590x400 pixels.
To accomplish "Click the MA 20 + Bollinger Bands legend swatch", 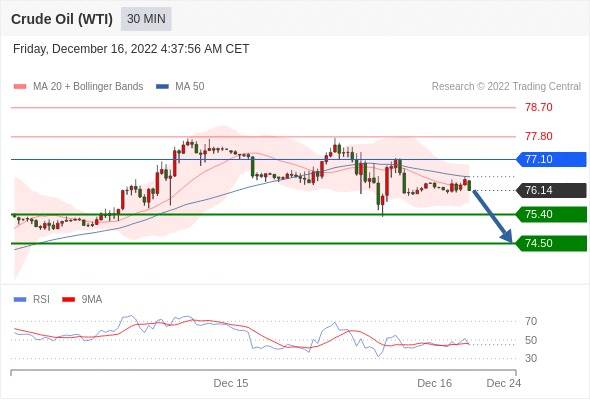I will 20,87.
